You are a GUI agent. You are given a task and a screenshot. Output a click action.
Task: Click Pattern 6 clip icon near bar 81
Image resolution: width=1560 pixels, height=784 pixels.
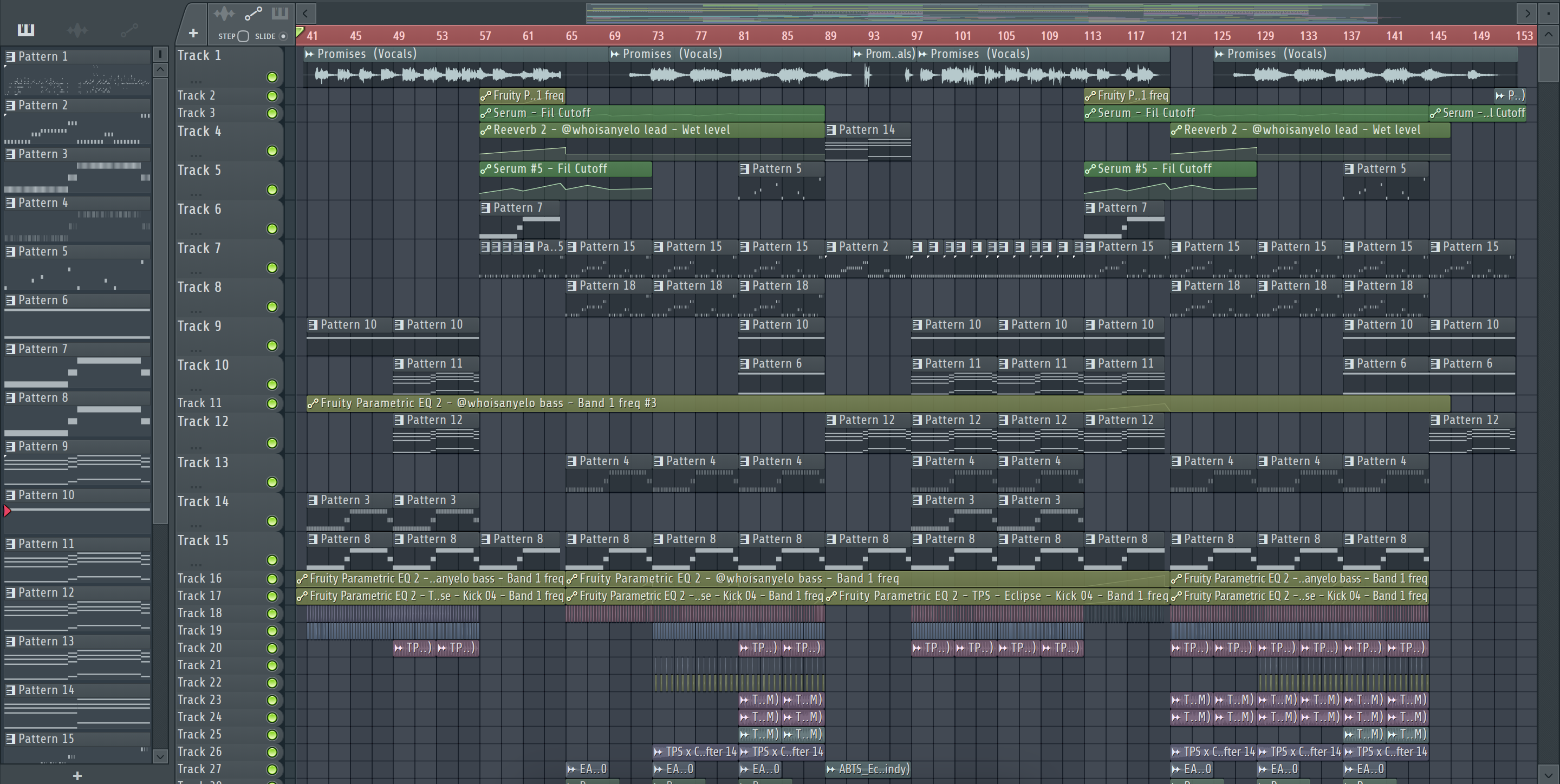[x=745, y=364]
